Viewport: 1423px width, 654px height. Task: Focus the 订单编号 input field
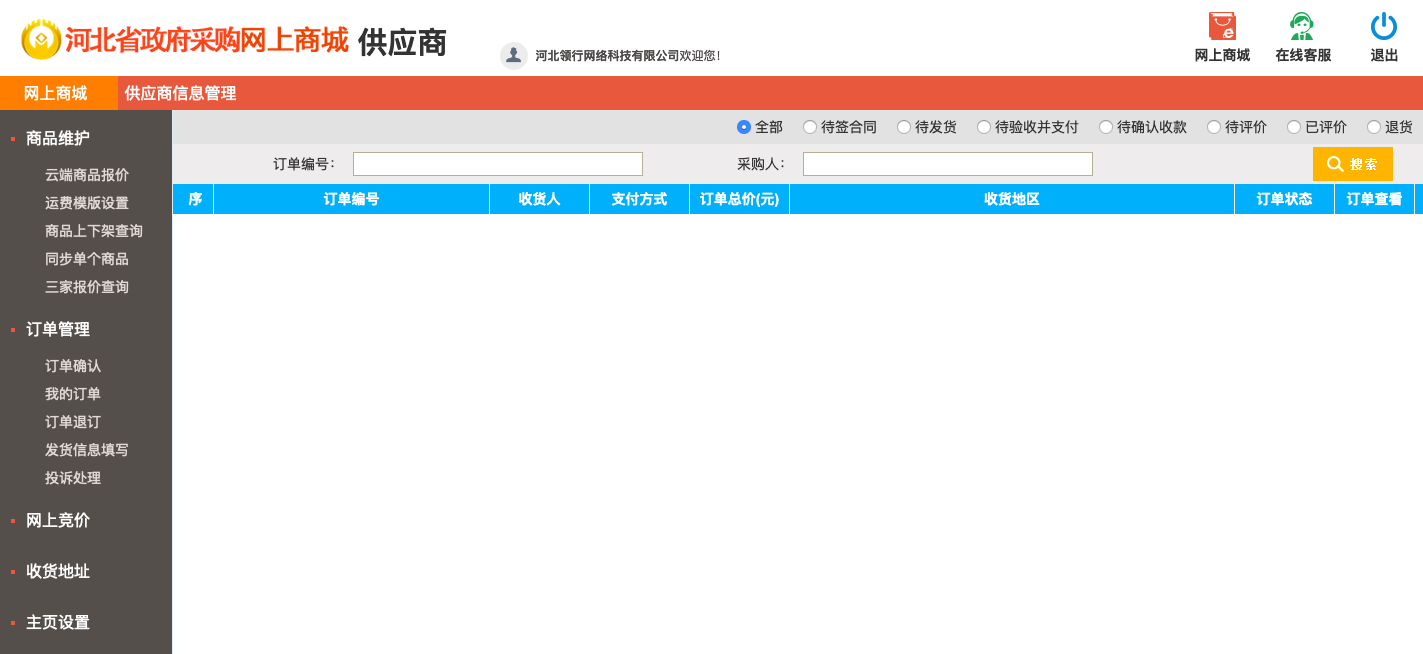click(x=498, y=164)
